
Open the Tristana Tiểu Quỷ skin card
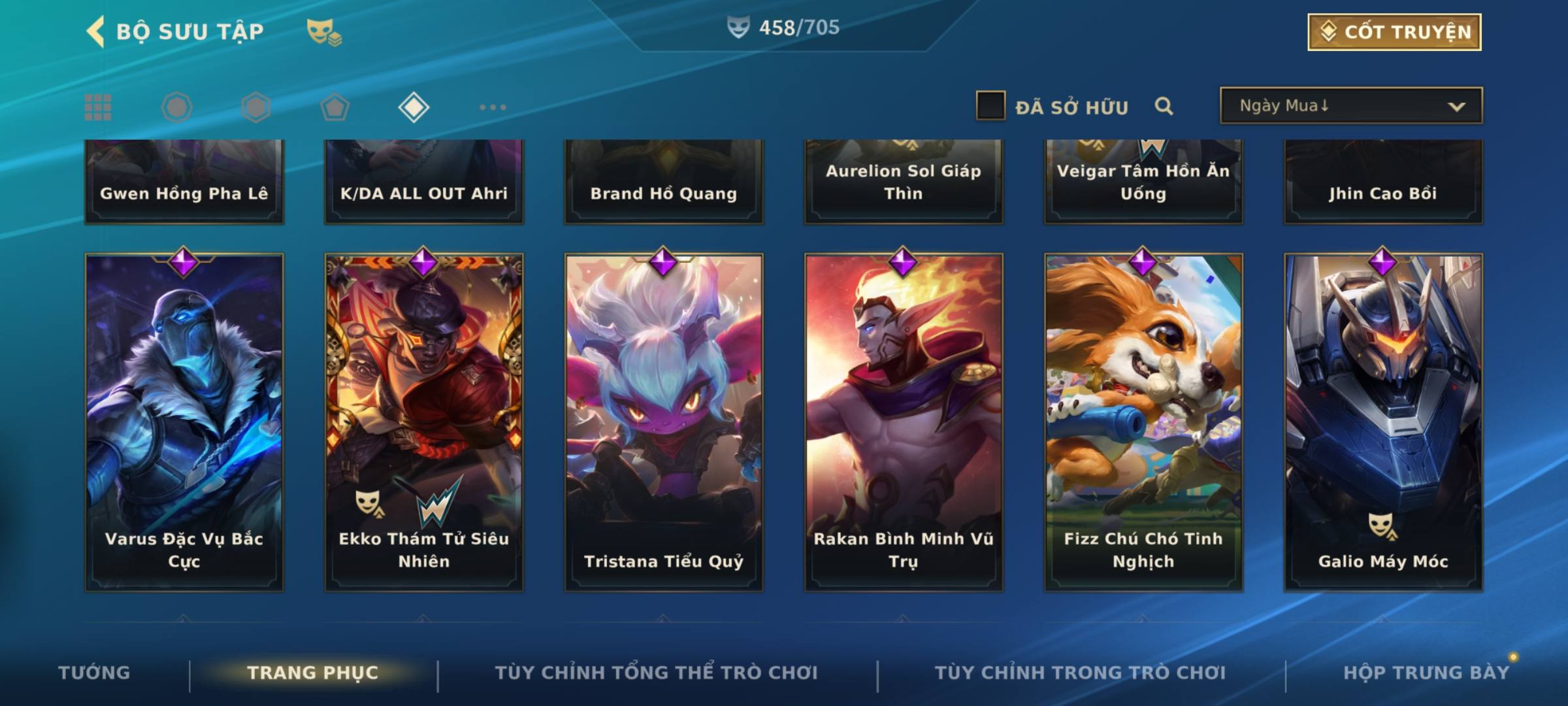click(x=664, y=422)
